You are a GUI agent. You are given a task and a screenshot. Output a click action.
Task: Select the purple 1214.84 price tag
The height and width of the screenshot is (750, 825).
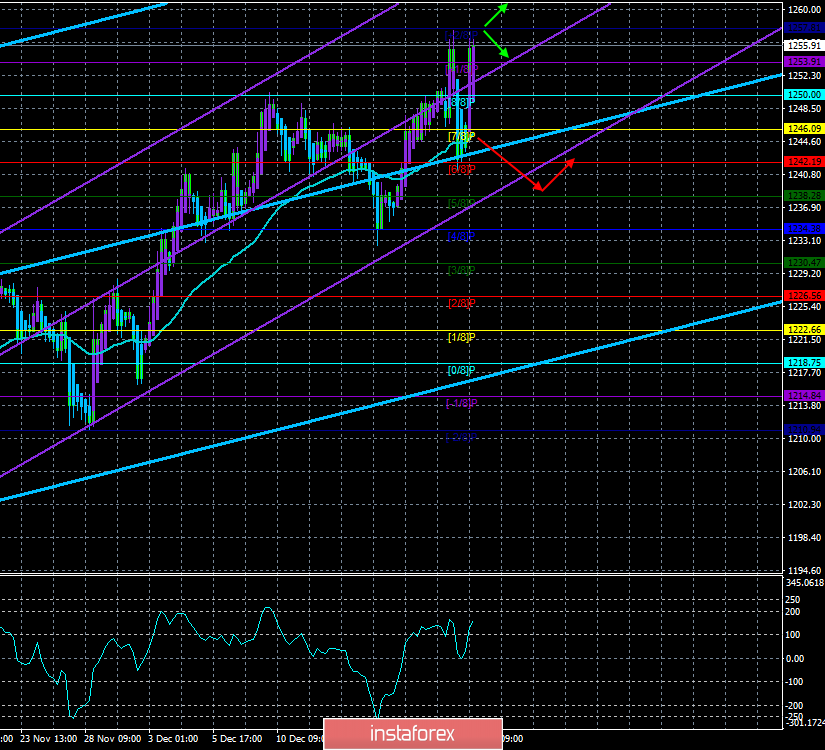[804, 395]
